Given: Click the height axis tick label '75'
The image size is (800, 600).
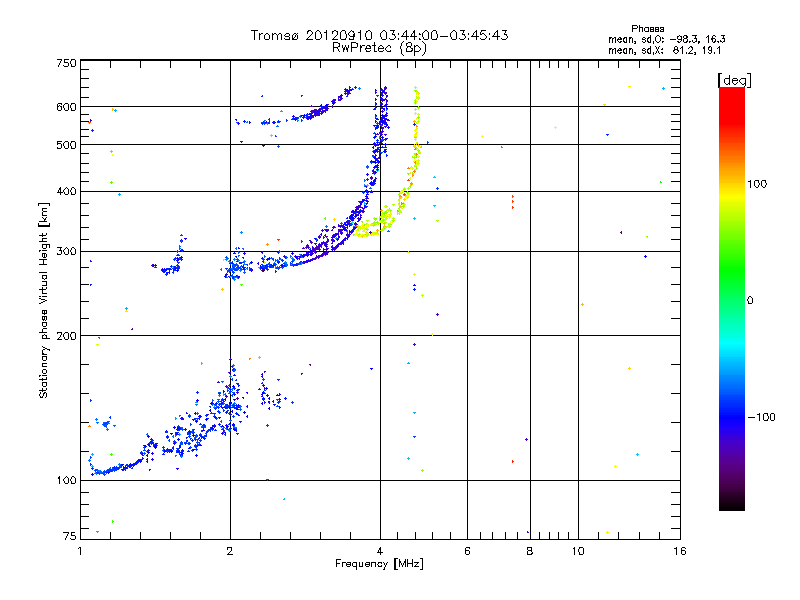Looking at the screenshot, I should coord(70,536).
